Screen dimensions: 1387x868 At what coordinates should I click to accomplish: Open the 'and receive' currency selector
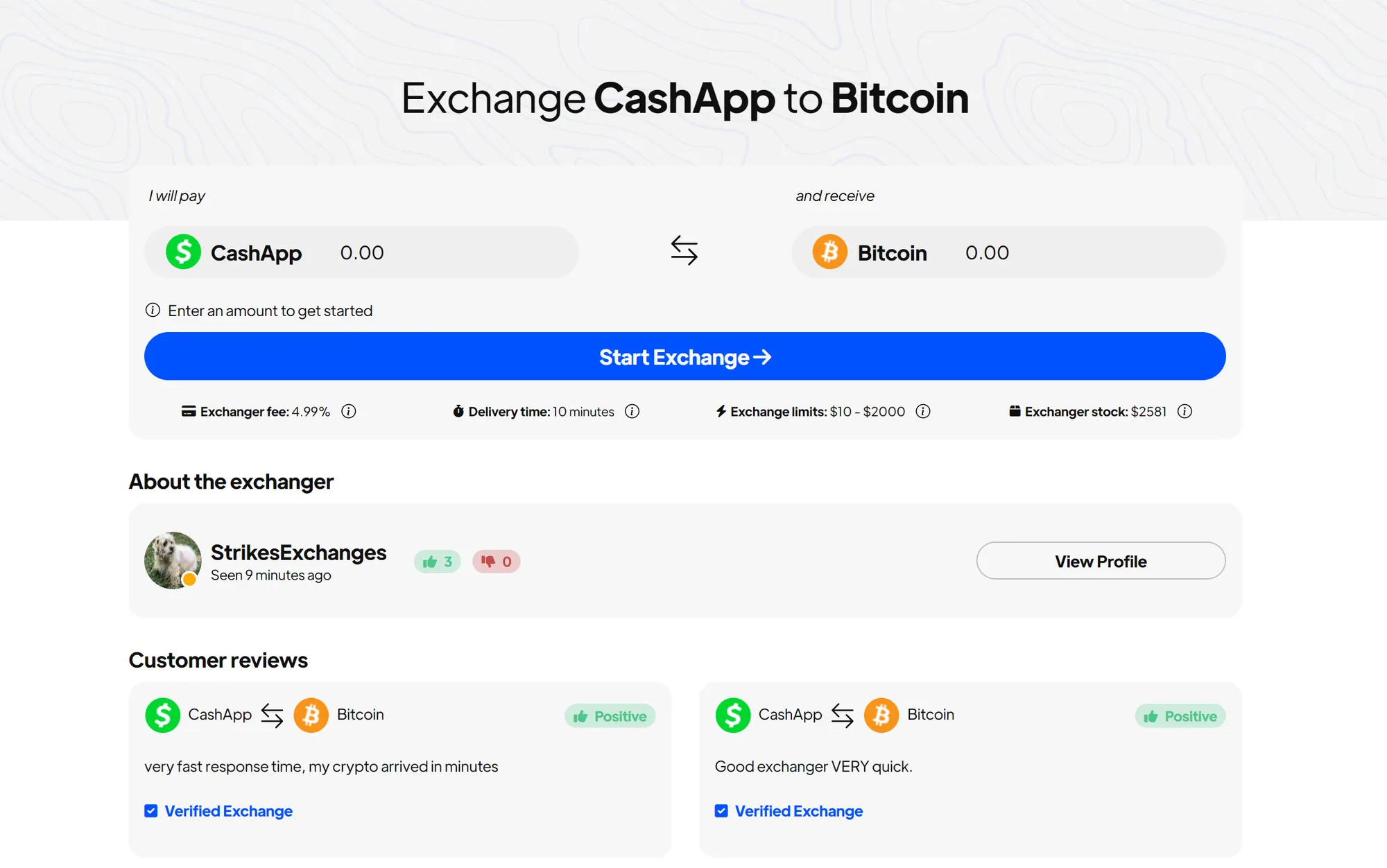point(892,252)
